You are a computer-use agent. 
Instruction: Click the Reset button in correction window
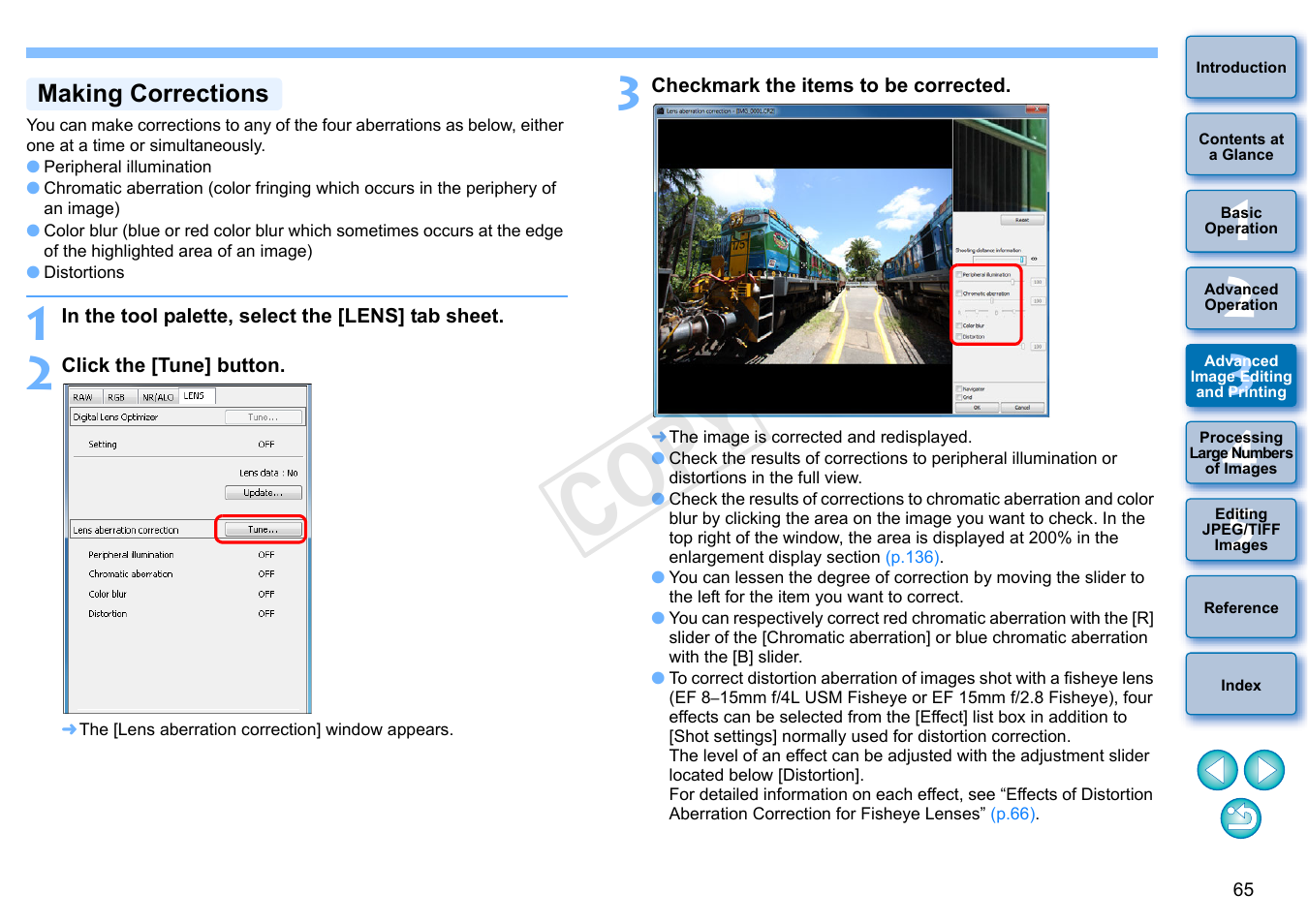pos(1022,220)
